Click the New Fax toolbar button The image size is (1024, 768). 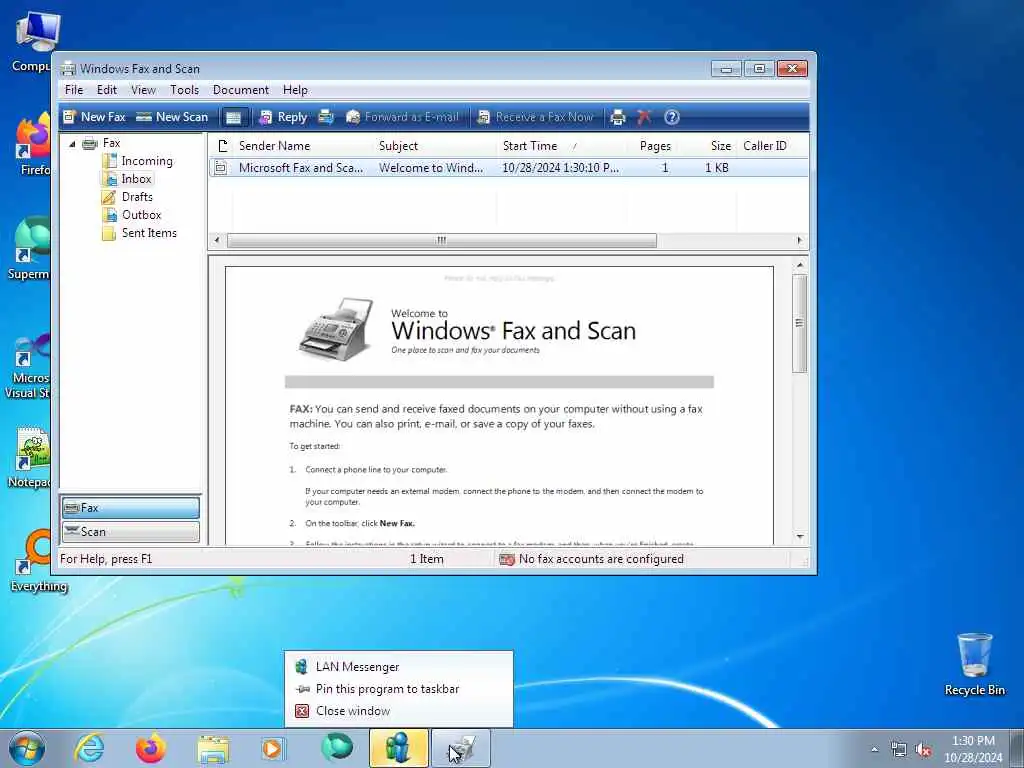point(94,117)
